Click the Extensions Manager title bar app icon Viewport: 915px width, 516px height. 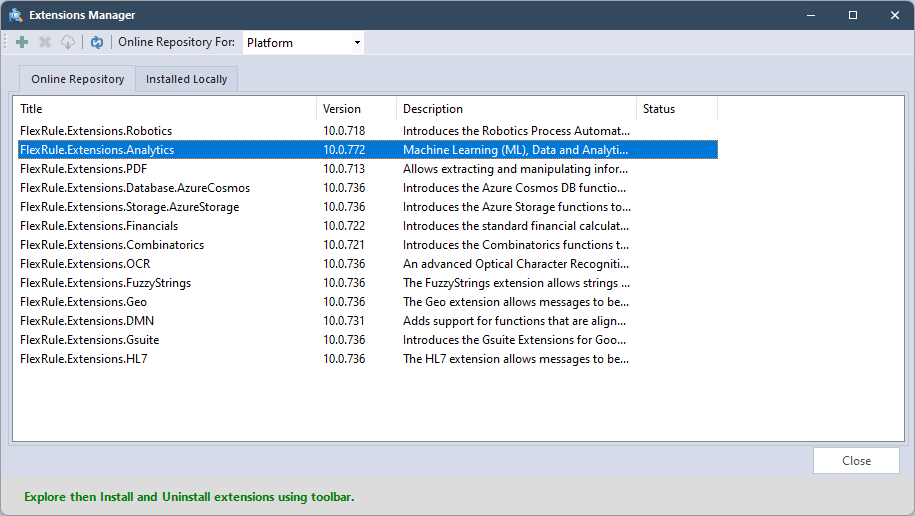(16, 15)
